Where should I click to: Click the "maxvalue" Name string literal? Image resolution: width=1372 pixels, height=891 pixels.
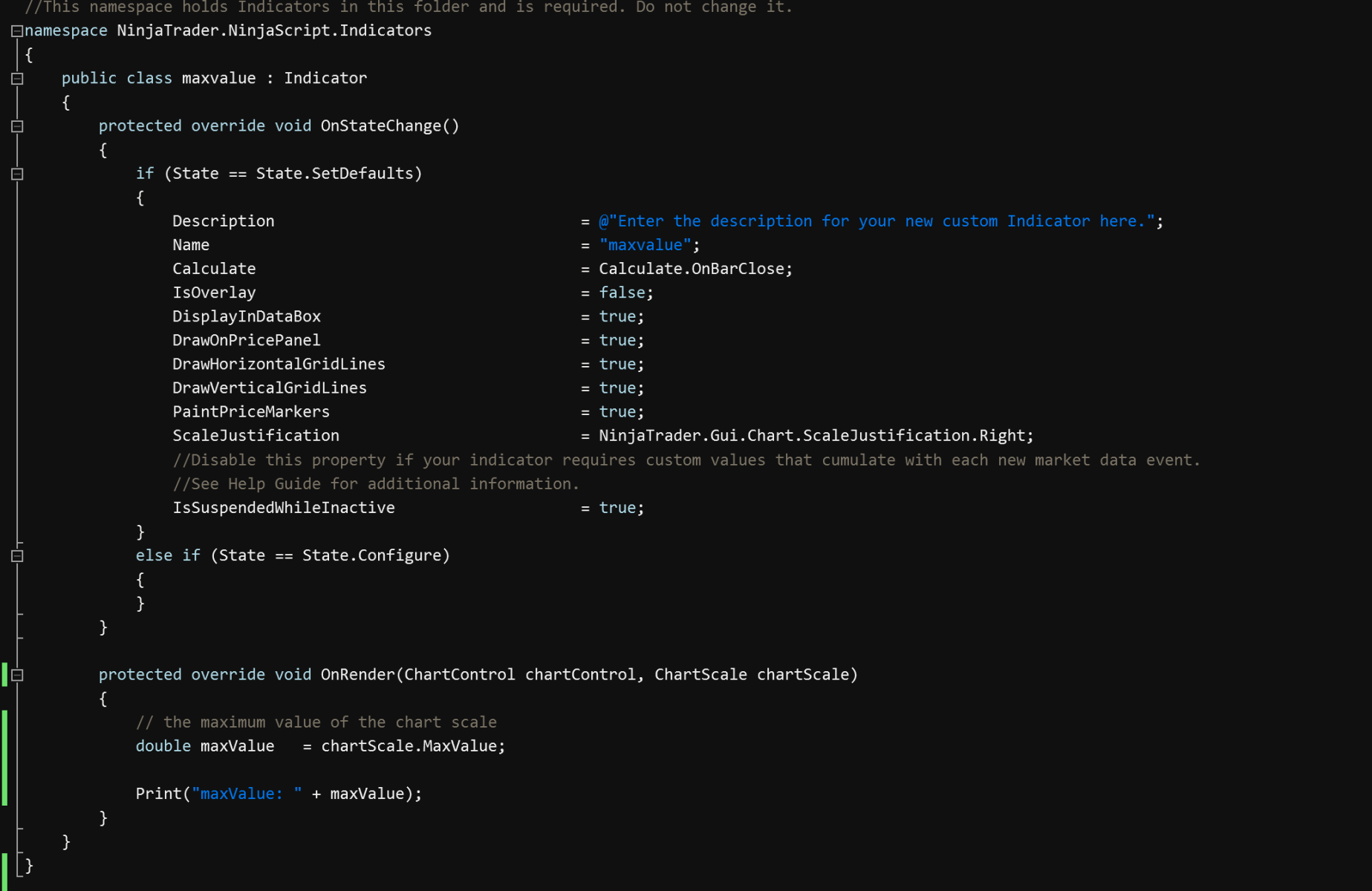click(645, 245)
